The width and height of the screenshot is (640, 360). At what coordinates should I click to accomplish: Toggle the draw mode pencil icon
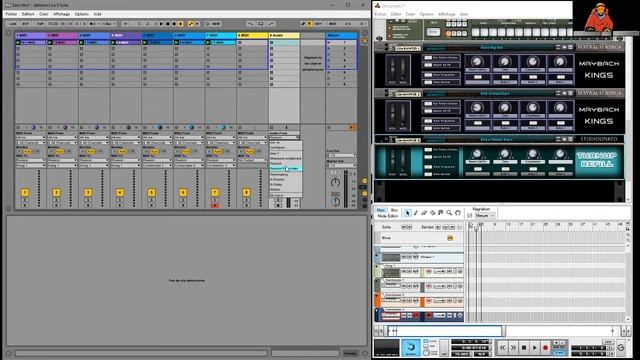click(x=303, y=24)
